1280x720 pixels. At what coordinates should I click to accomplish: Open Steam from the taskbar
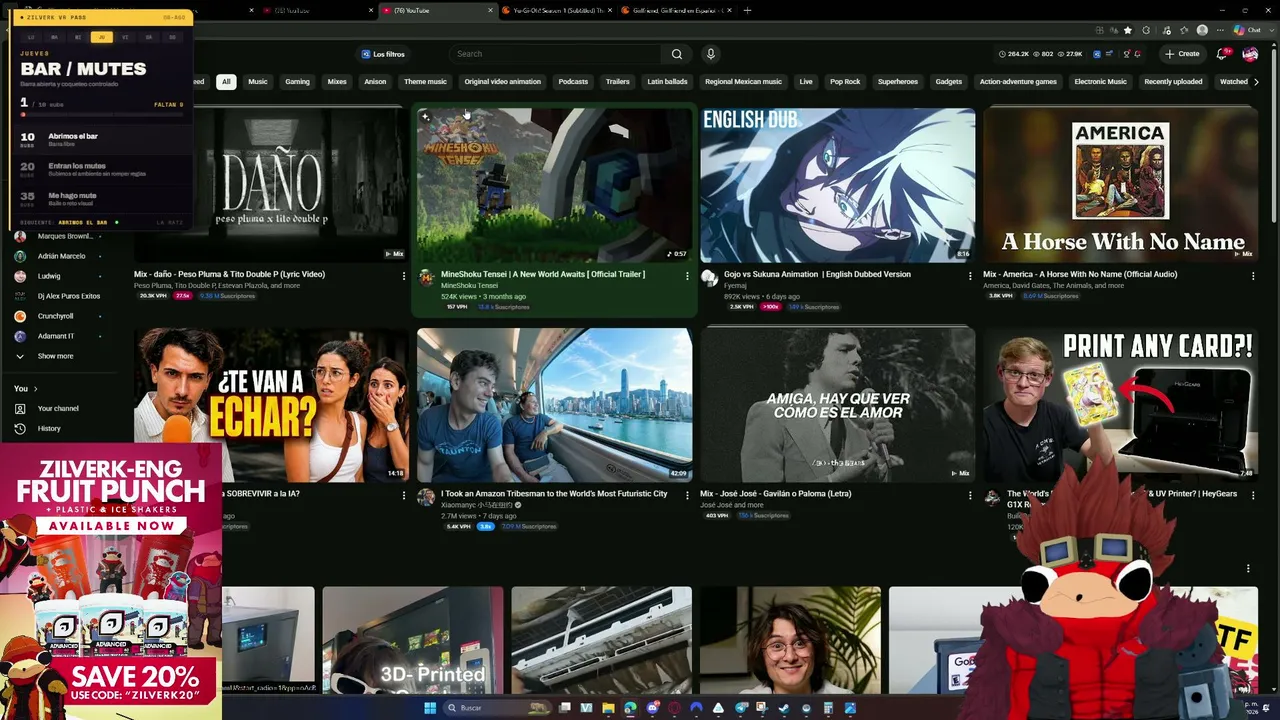point(784,708)
